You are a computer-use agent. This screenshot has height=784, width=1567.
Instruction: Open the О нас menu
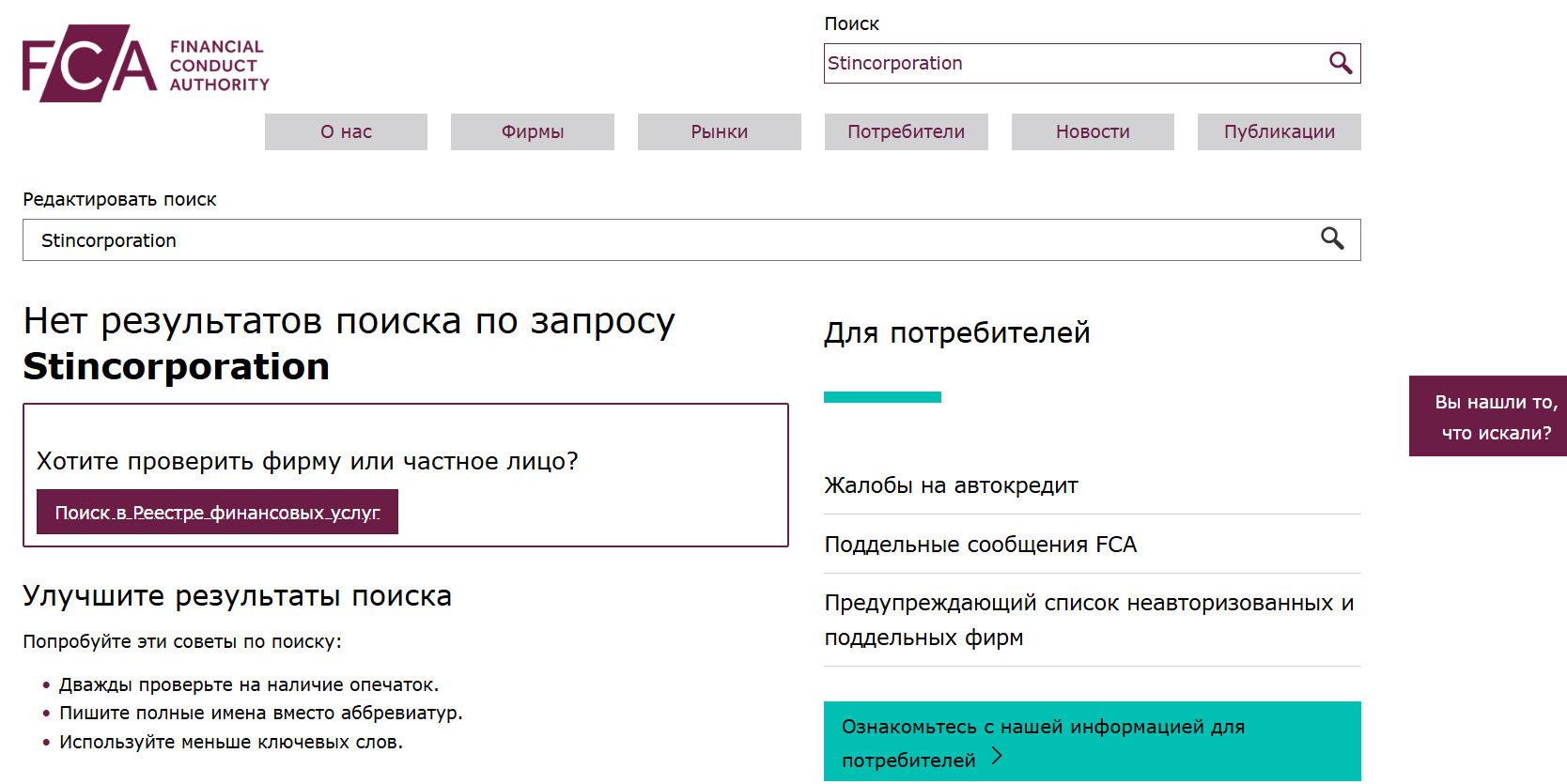pos(346,131)
